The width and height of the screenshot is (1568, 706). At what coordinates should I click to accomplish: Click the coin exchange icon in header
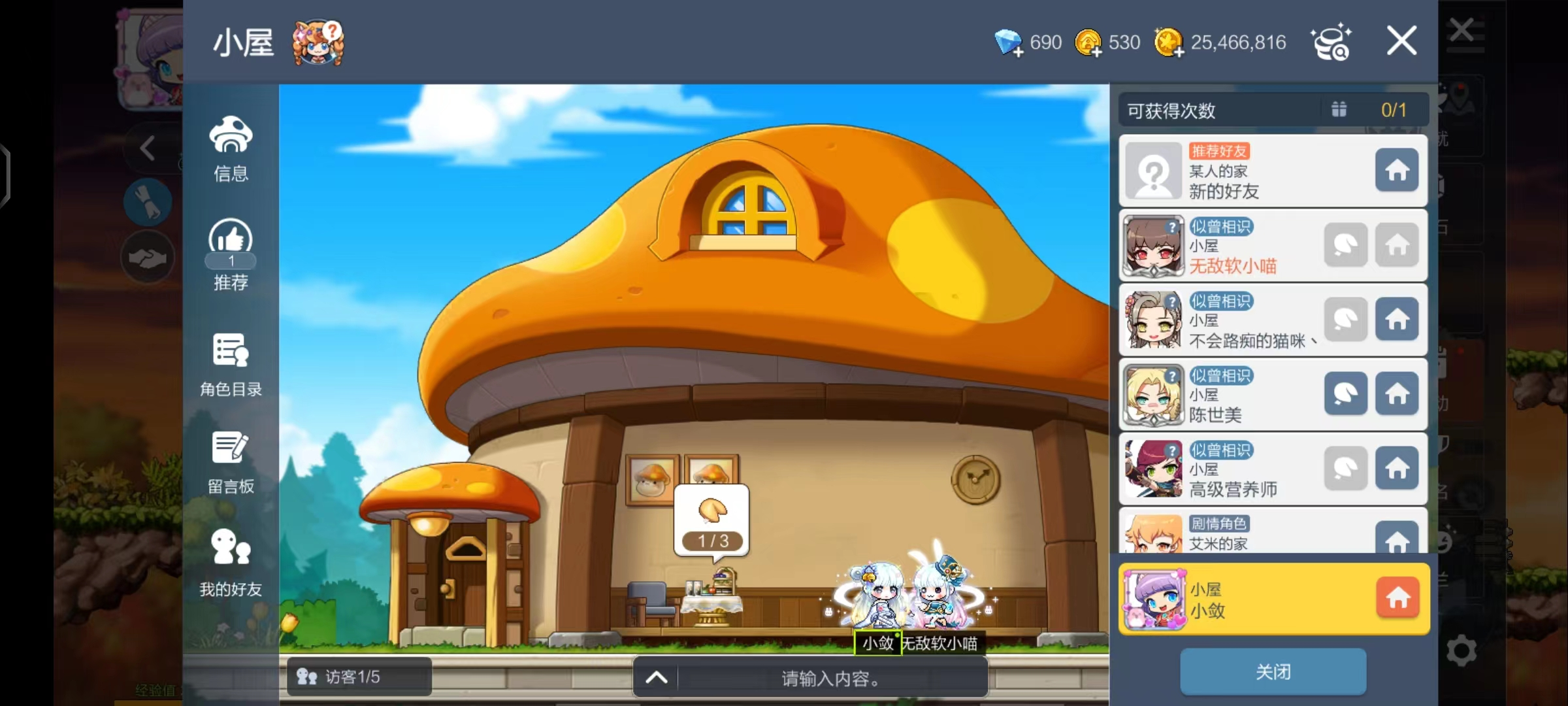click(x=1330, y=42)
